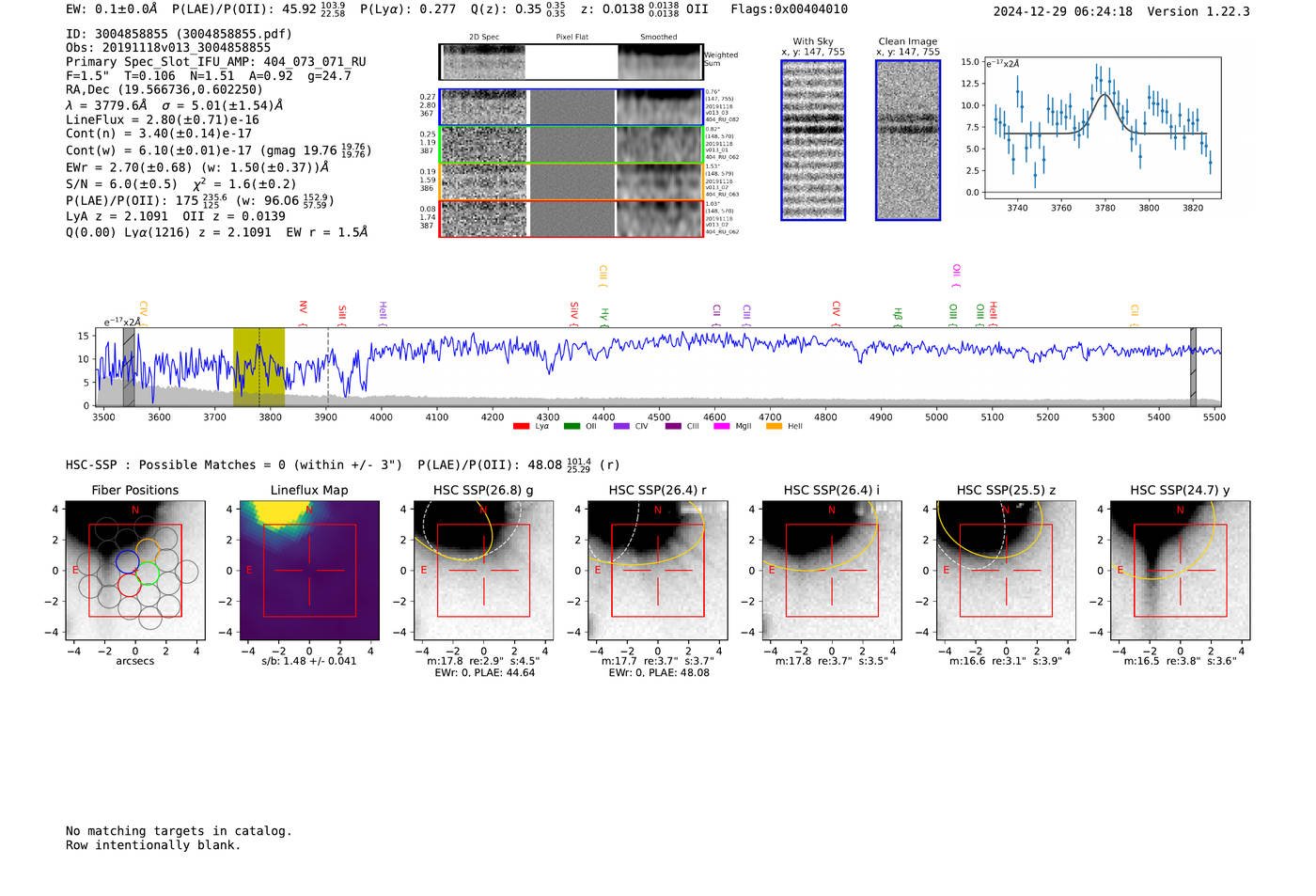Image resolution: width=1316 pixels, height=896 pixels.
Task: Click the Q(0.00) Lyα(1216) z line
Action: point(216,232)
